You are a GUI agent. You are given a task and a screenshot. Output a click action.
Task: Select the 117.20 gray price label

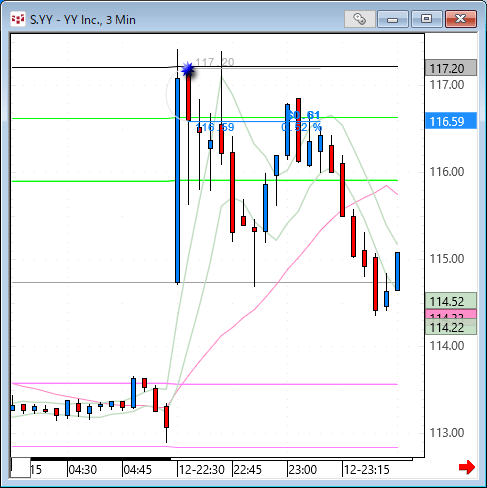451,68
